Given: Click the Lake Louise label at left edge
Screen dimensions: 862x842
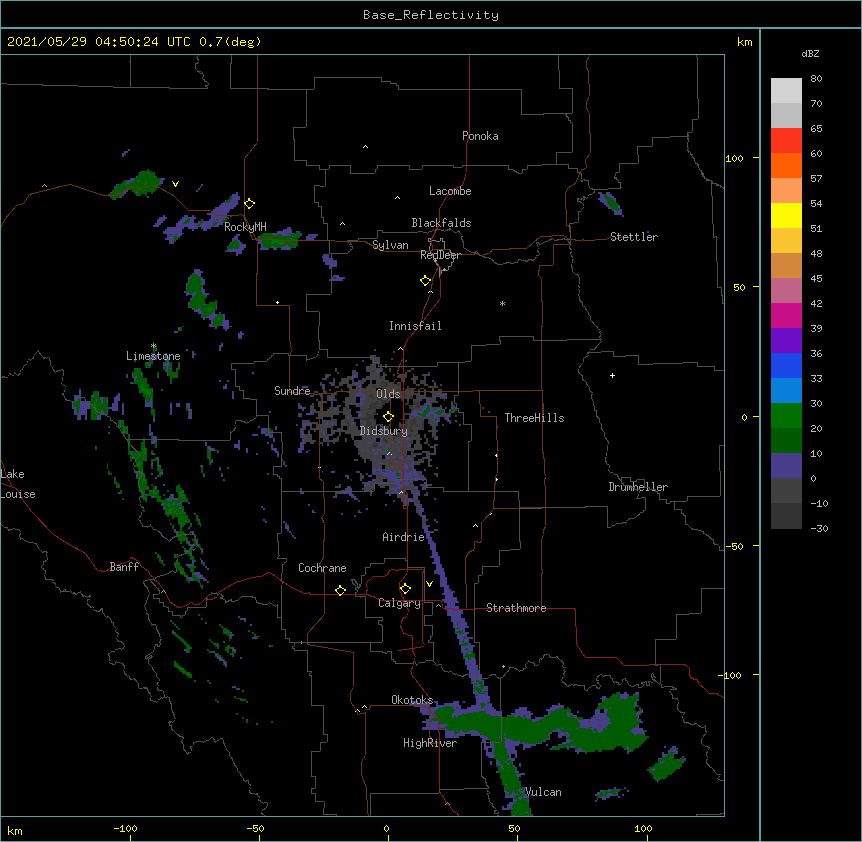Looking at the screenshot, I should (x=18, y=484).
